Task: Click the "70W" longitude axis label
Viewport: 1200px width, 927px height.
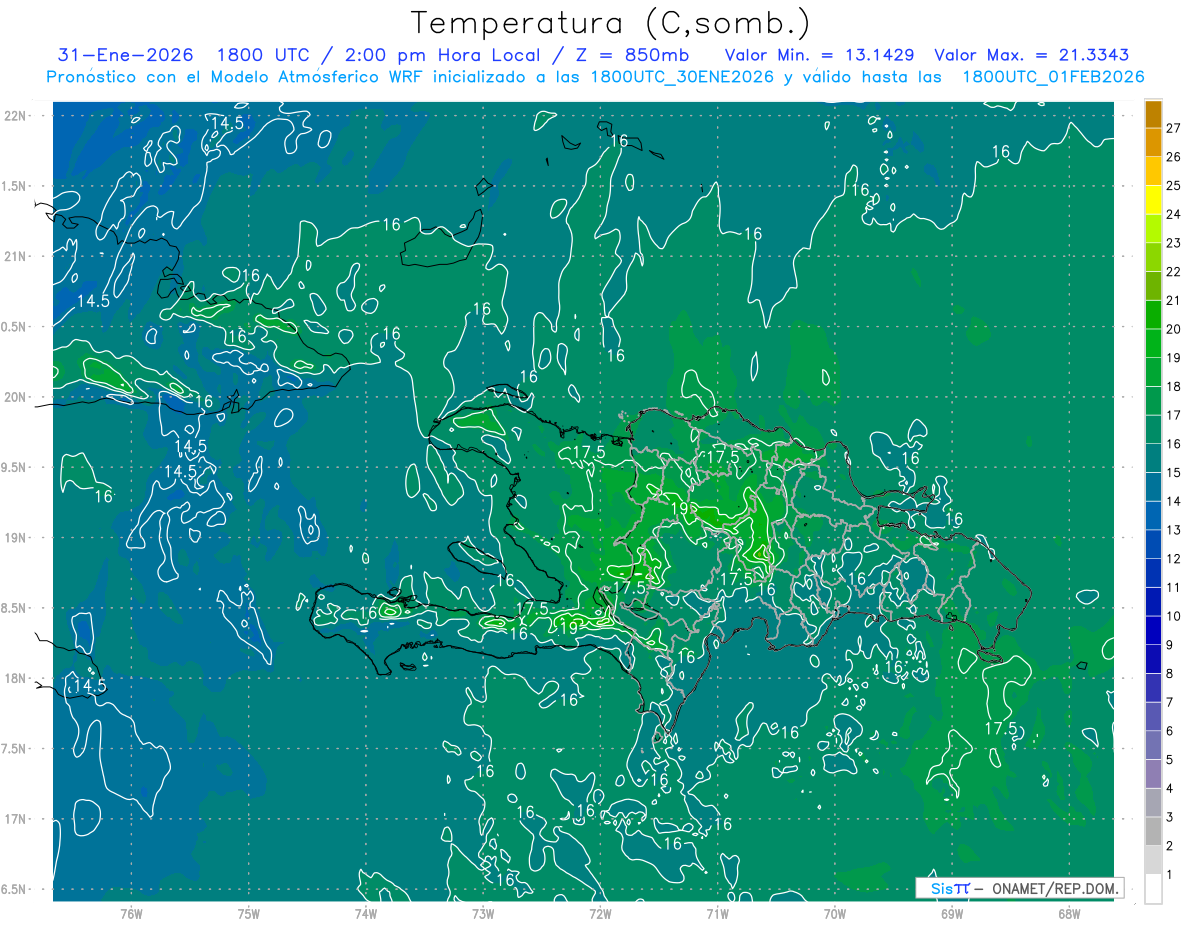Action: click(x=835, y=914)
